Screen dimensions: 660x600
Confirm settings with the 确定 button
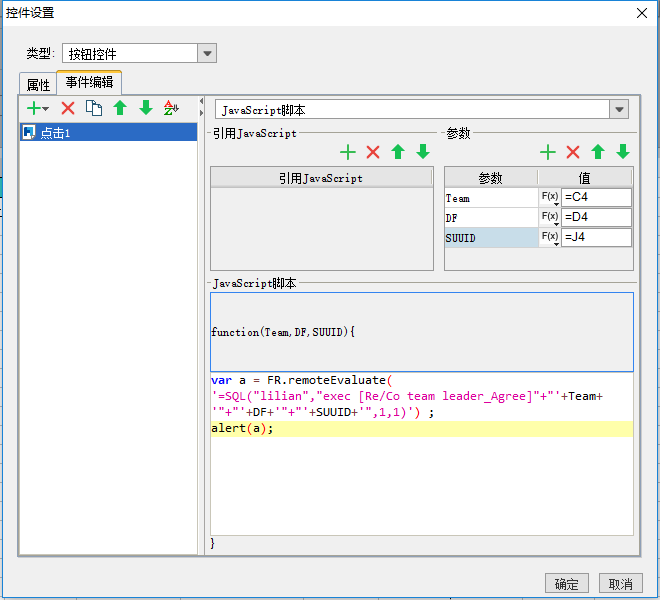pos(566,584)
